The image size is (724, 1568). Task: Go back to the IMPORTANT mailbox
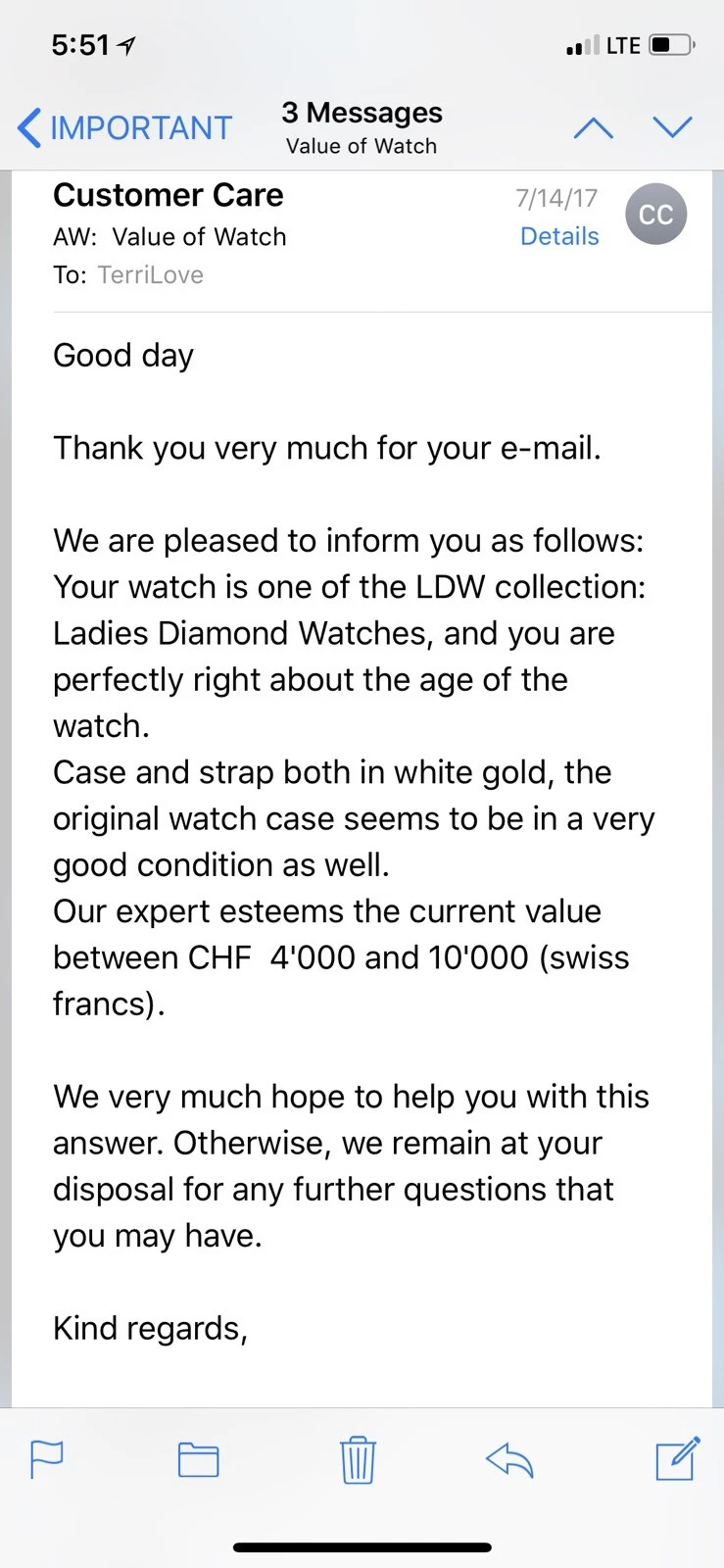pyautogui.click(x=125, y=128)
